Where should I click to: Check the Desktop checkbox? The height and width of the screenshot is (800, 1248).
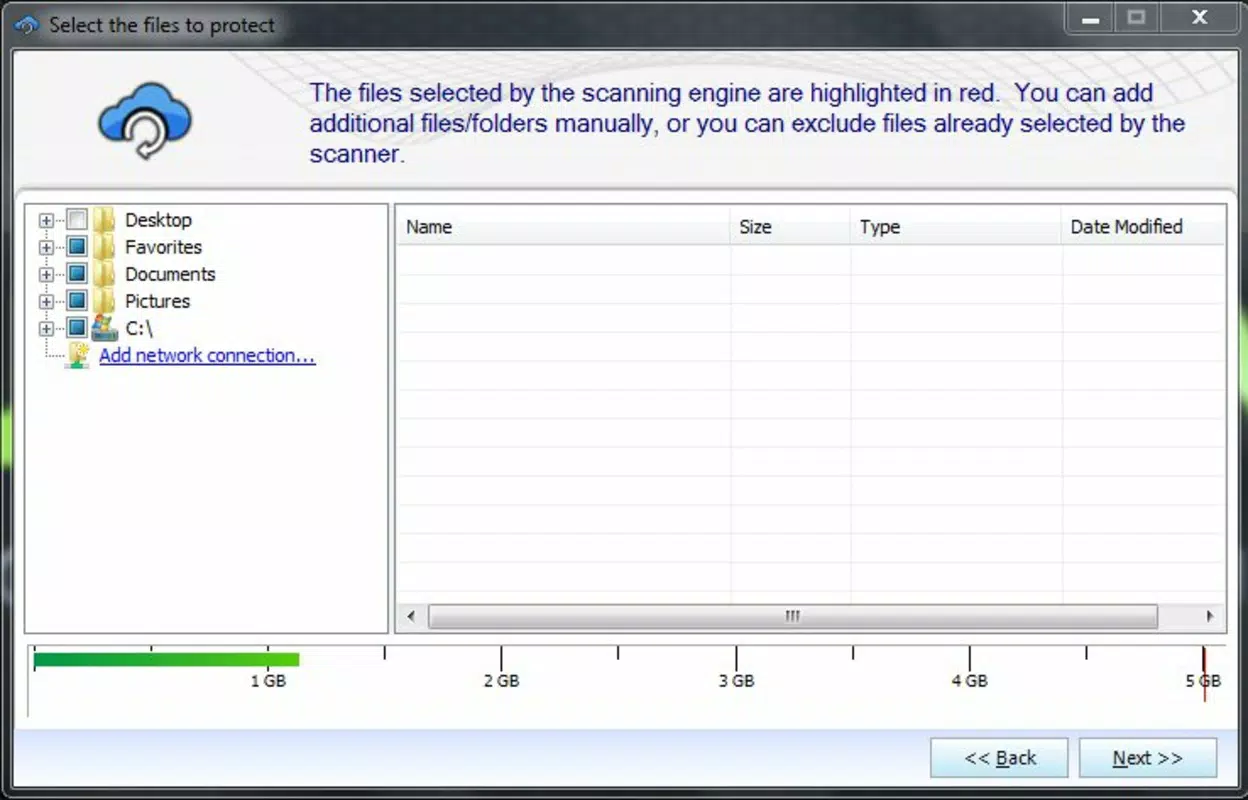click(77, 220)
